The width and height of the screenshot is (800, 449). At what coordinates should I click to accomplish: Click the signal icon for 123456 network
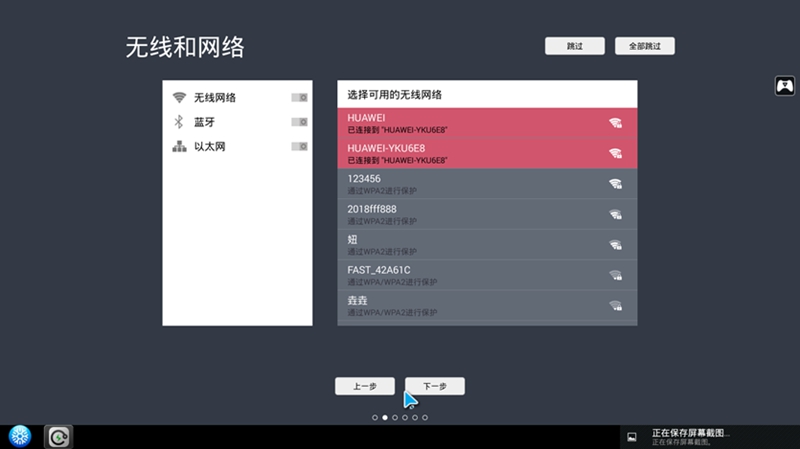[615, 184]
